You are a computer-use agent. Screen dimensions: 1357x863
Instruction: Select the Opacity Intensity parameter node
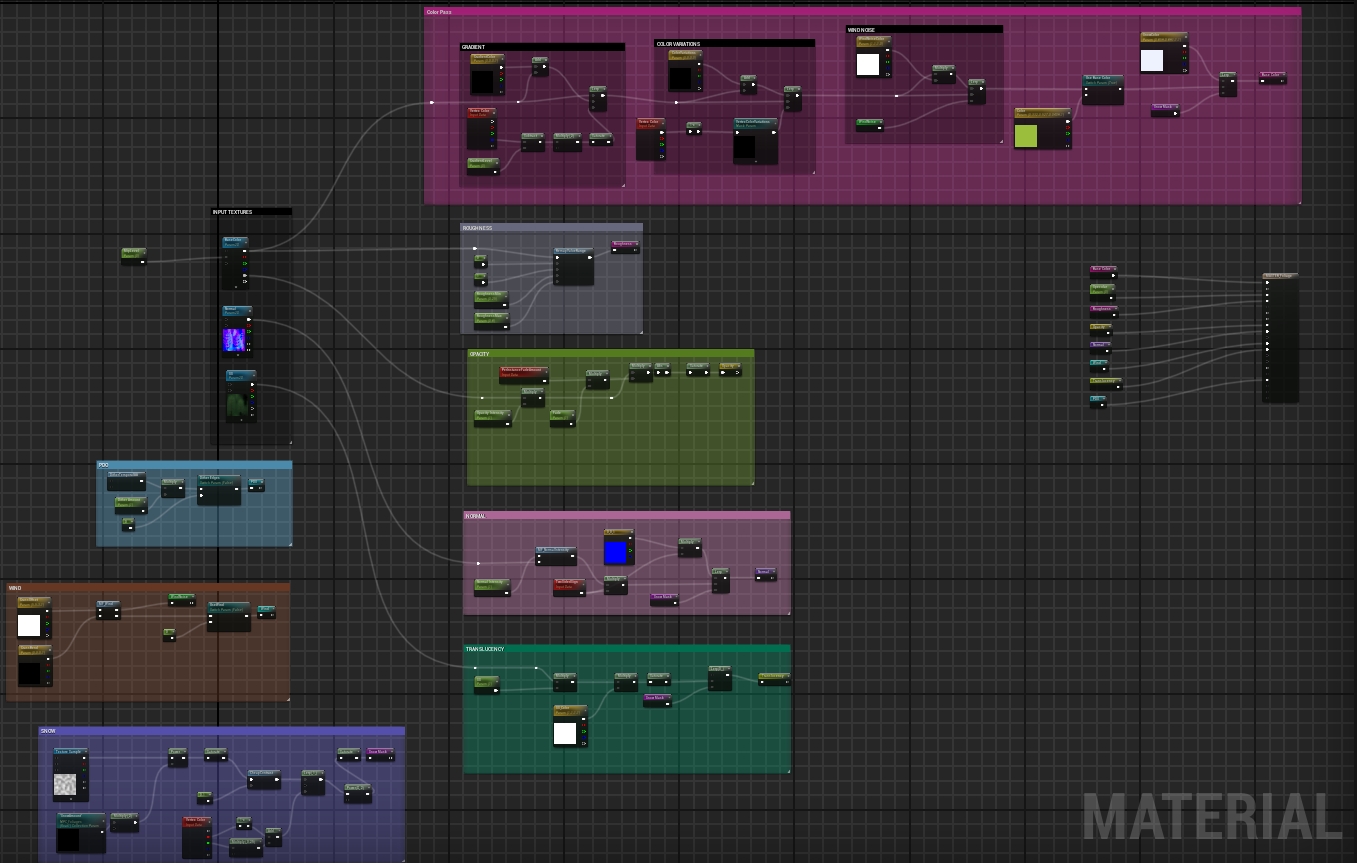492,417
